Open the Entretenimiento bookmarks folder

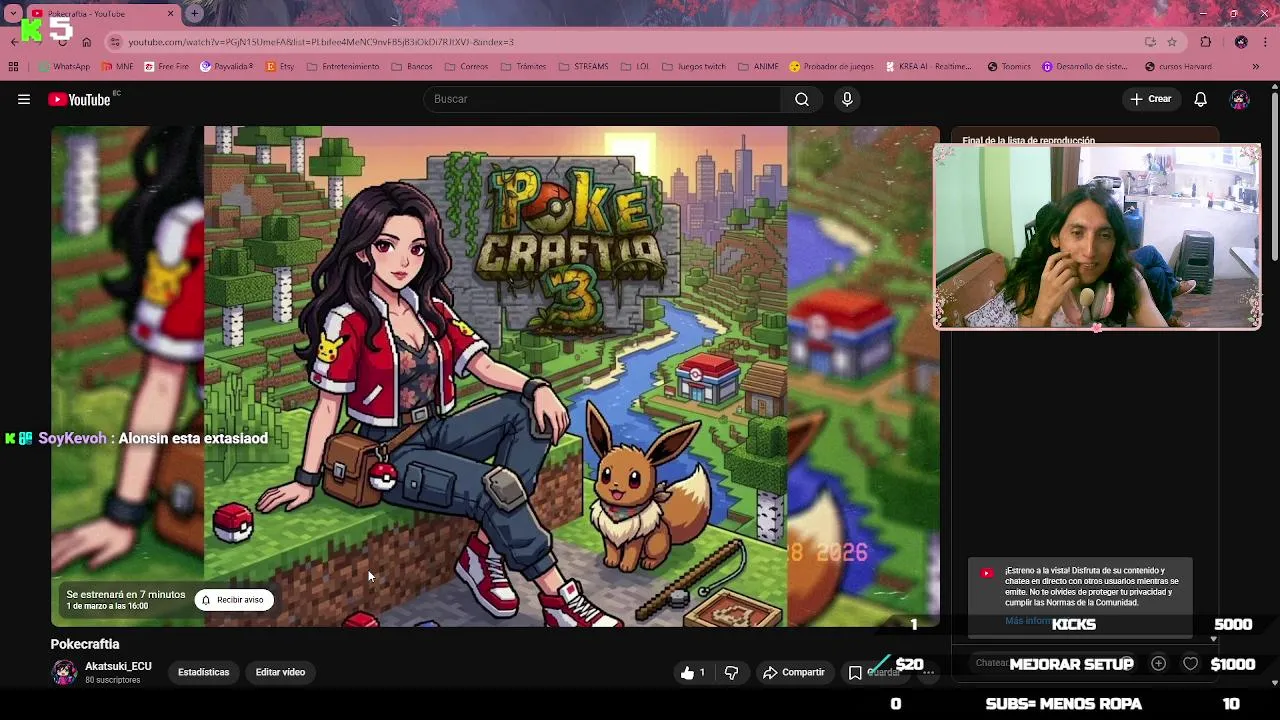click(343, 67)
